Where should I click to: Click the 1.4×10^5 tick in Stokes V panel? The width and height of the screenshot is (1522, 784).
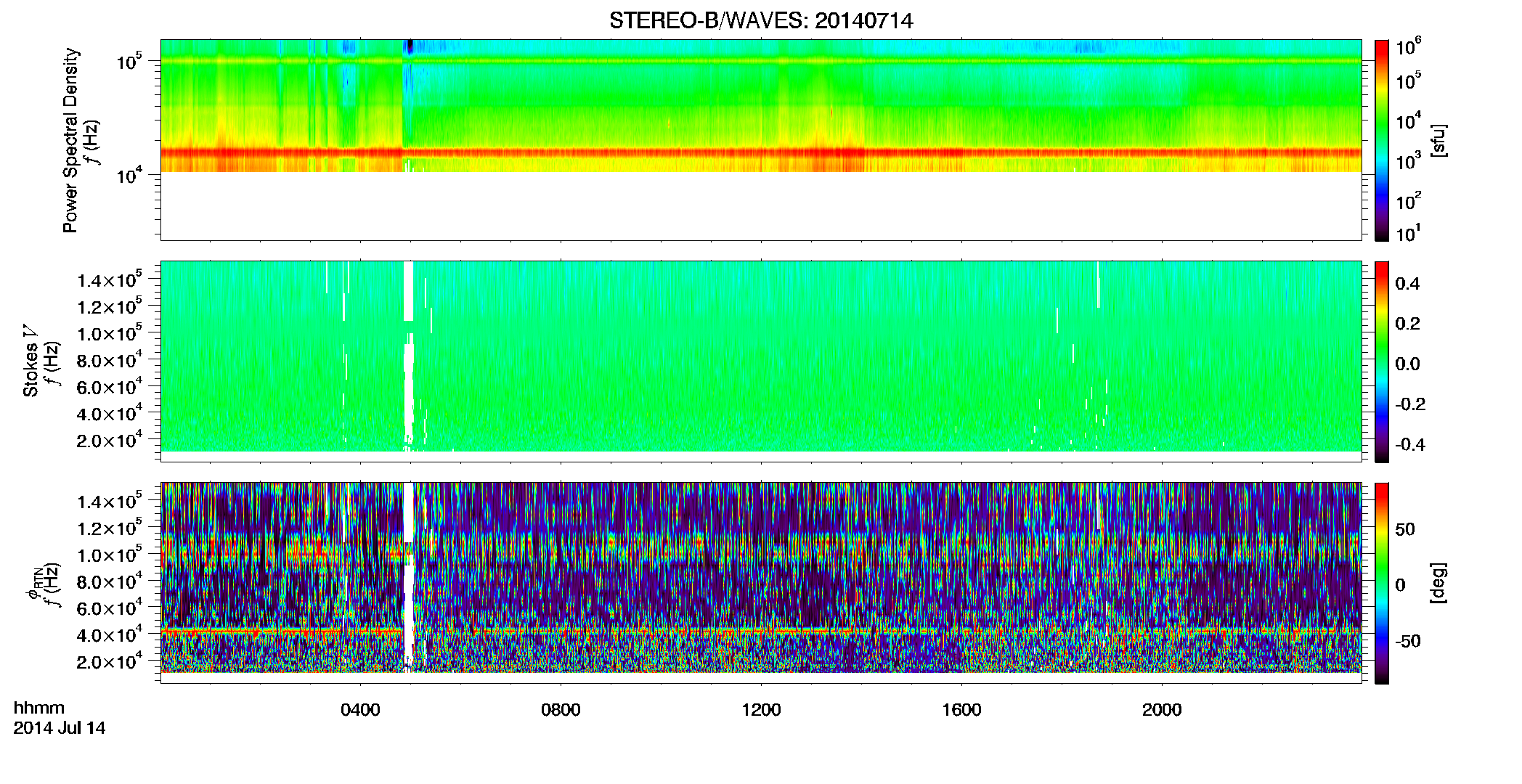[x=110, y=280]
